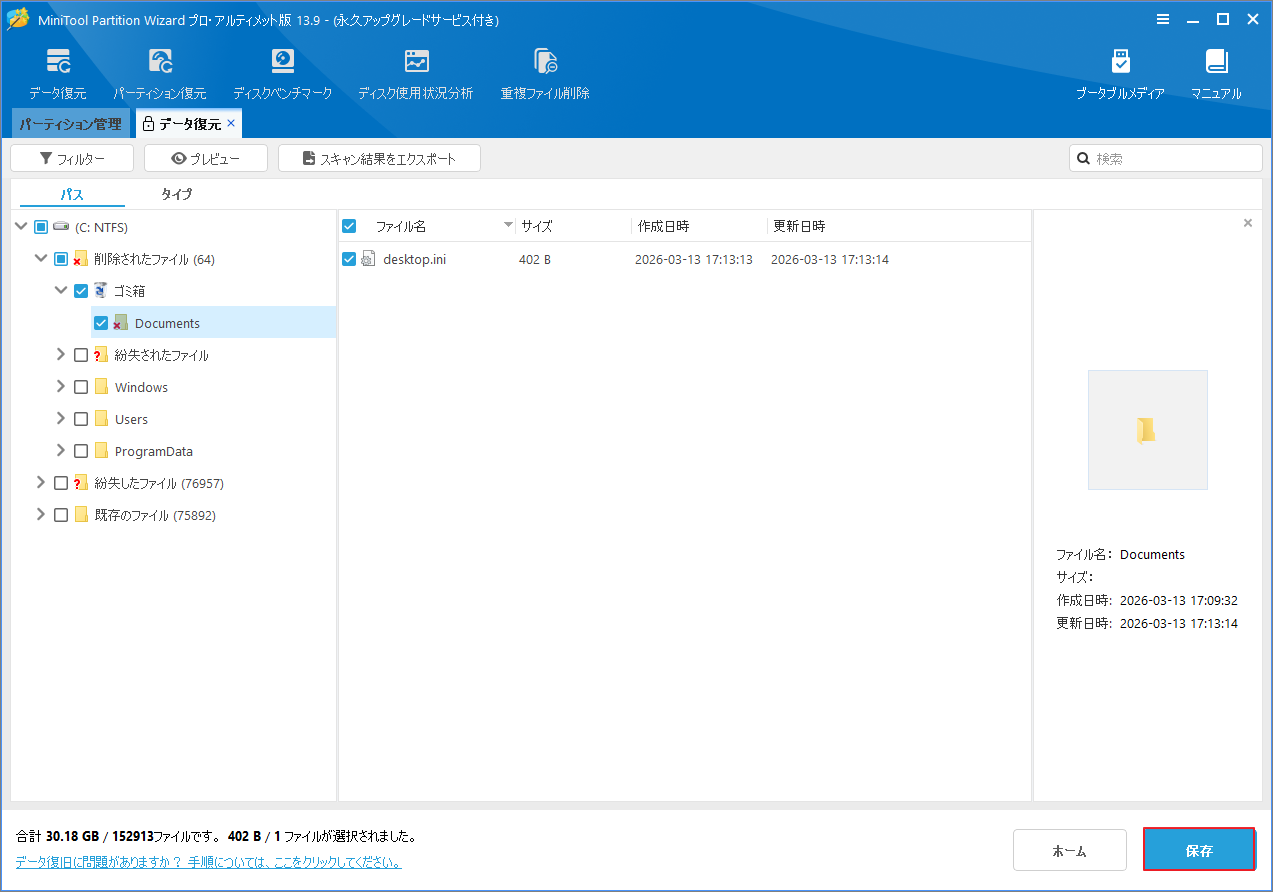Click the C: NTFS drive icon
This screenshot has height=892, width=1273.
tap(61, 227)
